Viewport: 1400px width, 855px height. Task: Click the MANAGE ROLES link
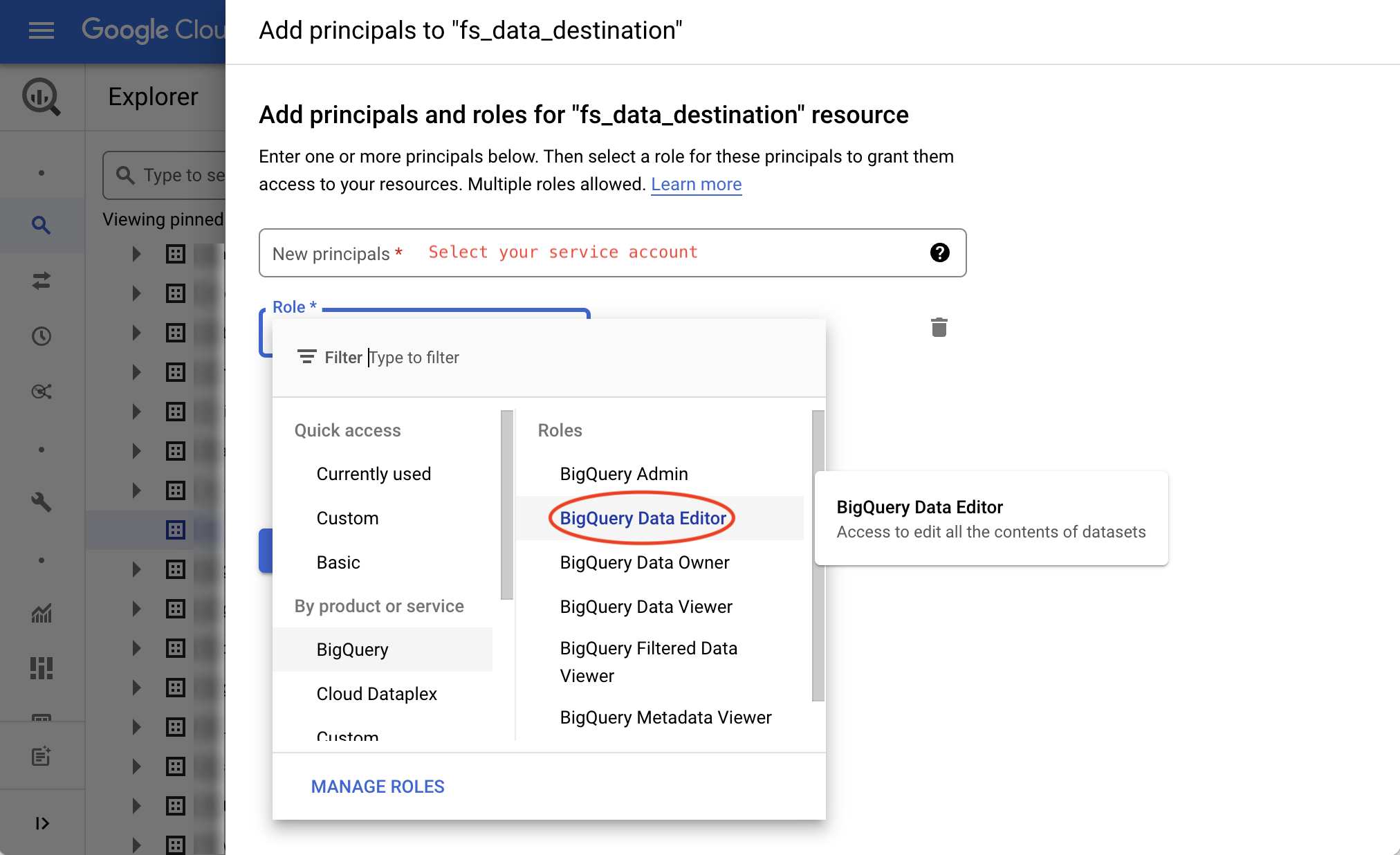click(x=378, y=787)
